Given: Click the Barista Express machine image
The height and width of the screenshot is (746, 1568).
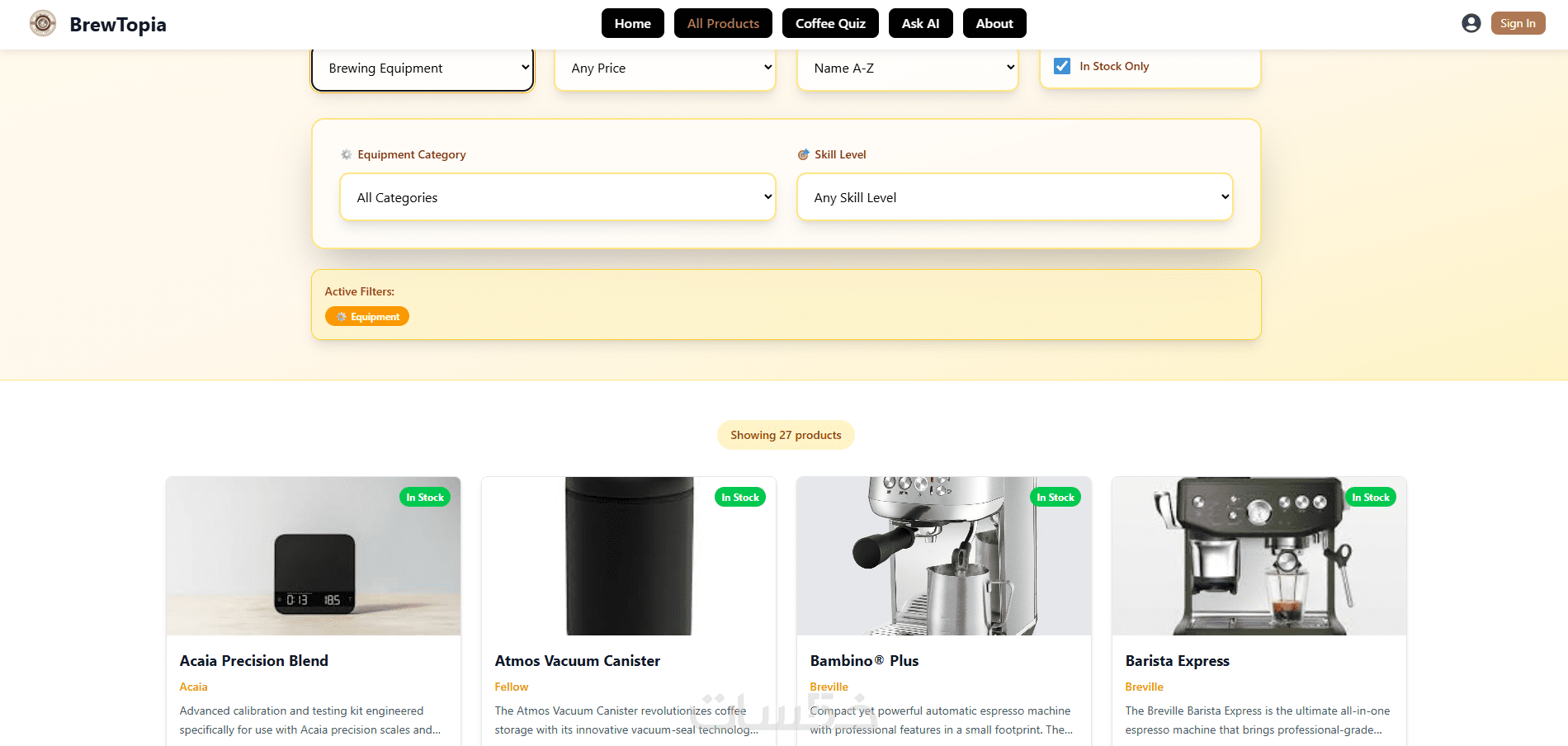Looking at the screenshot, I should (1259, 556).
